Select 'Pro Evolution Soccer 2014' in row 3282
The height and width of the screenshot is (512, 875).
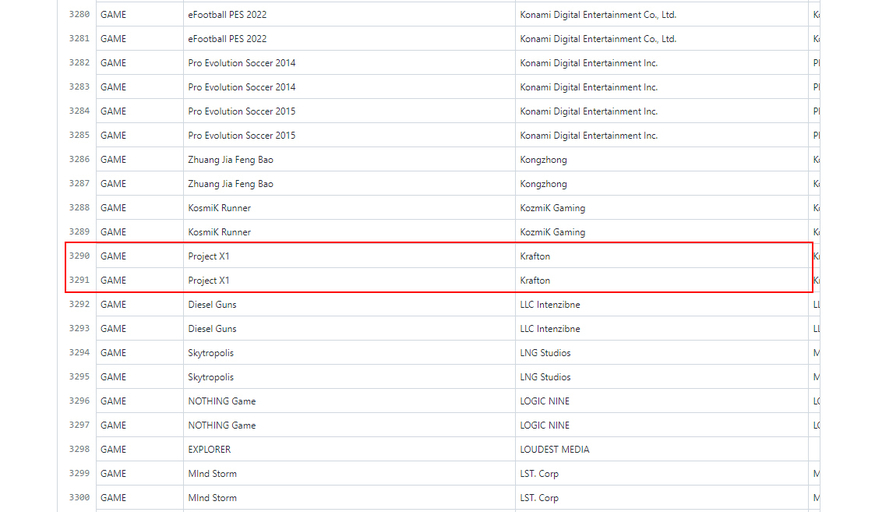pyautogui.click(x=242, y=63)
